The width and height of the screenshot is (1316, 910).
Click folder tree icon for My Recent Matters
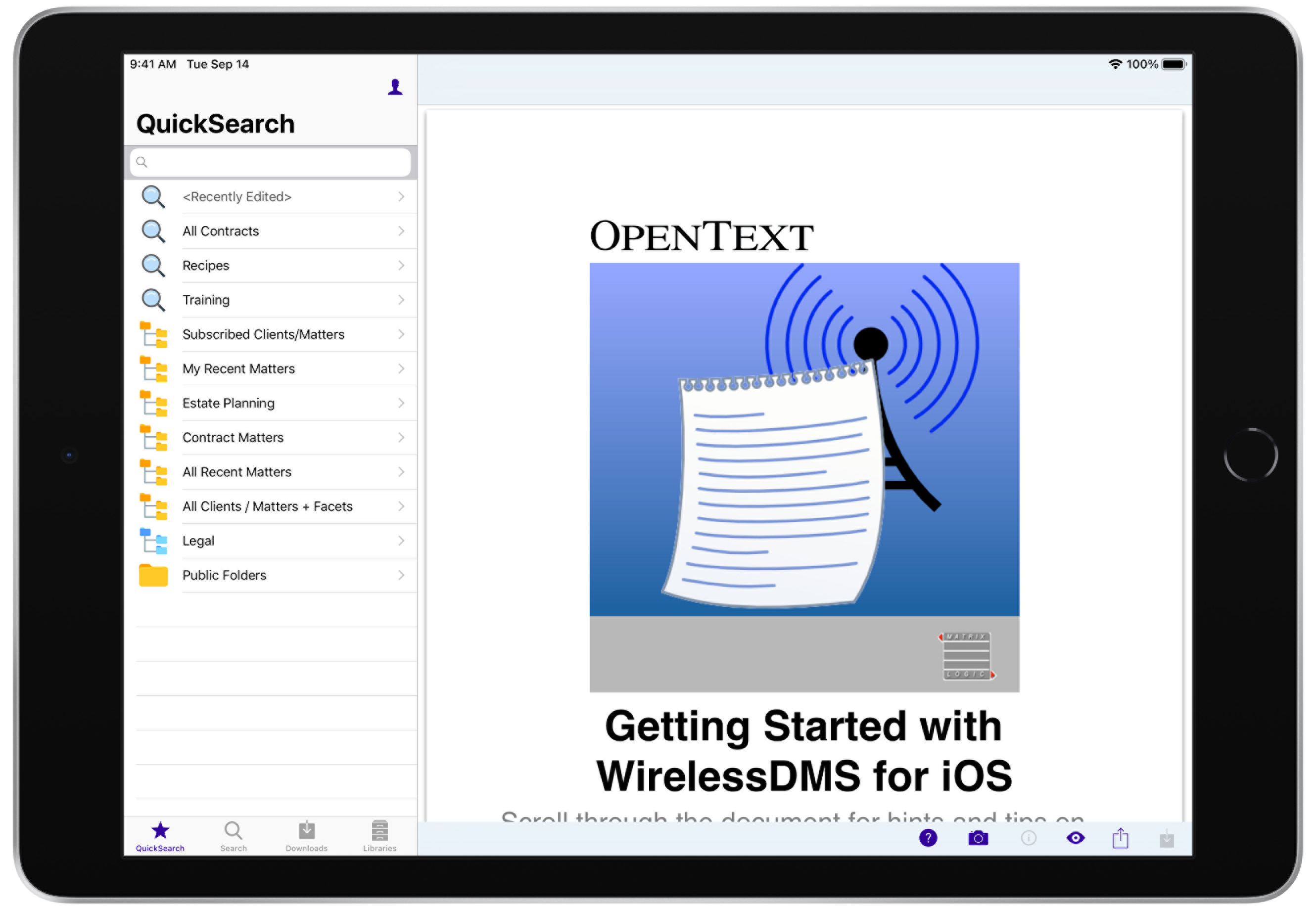(153, 369)
